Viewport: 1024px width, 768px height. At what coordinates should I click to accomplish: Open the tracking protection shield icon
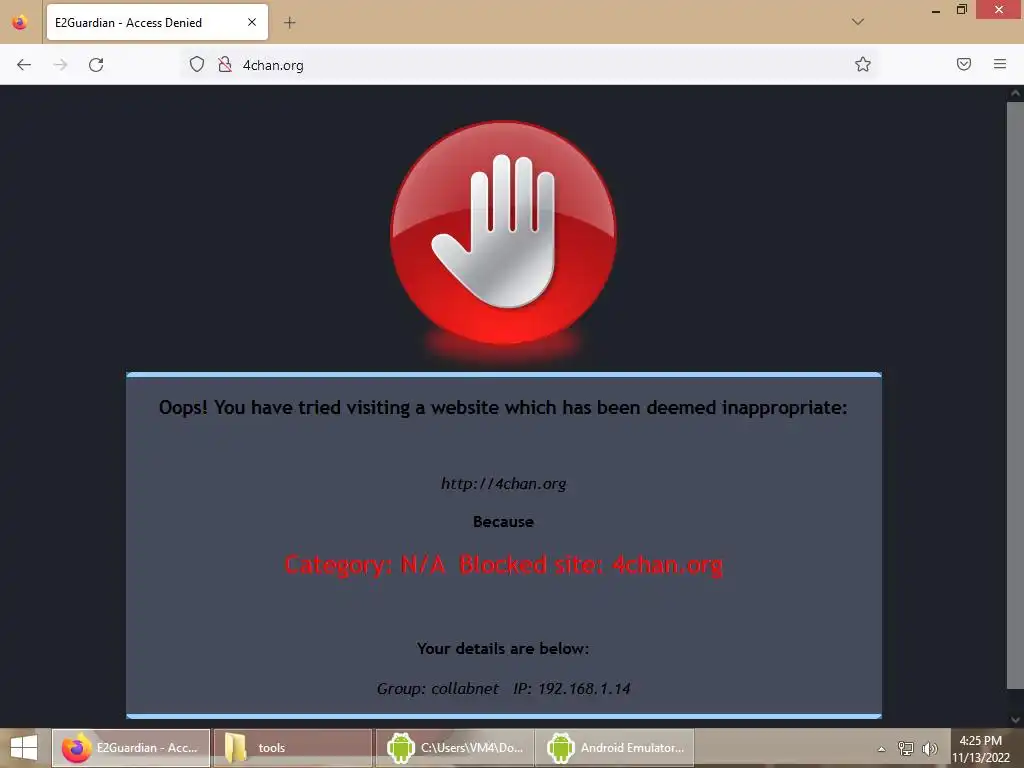coord(197,64)
